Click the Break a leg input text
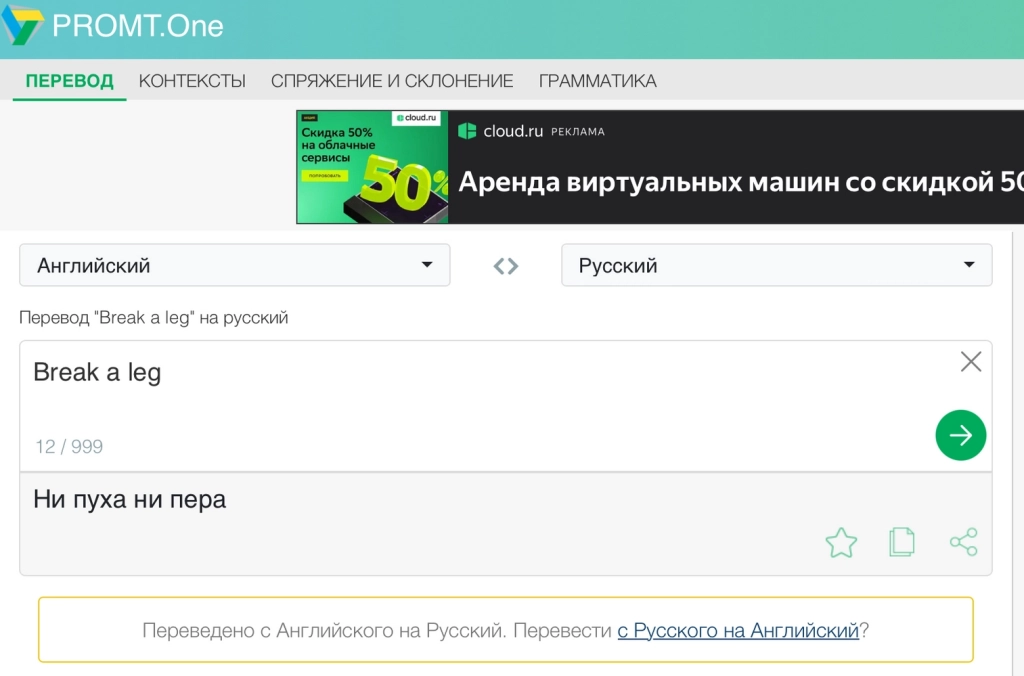This screenshot has width=1024, height=676. [x=97, y=372]
